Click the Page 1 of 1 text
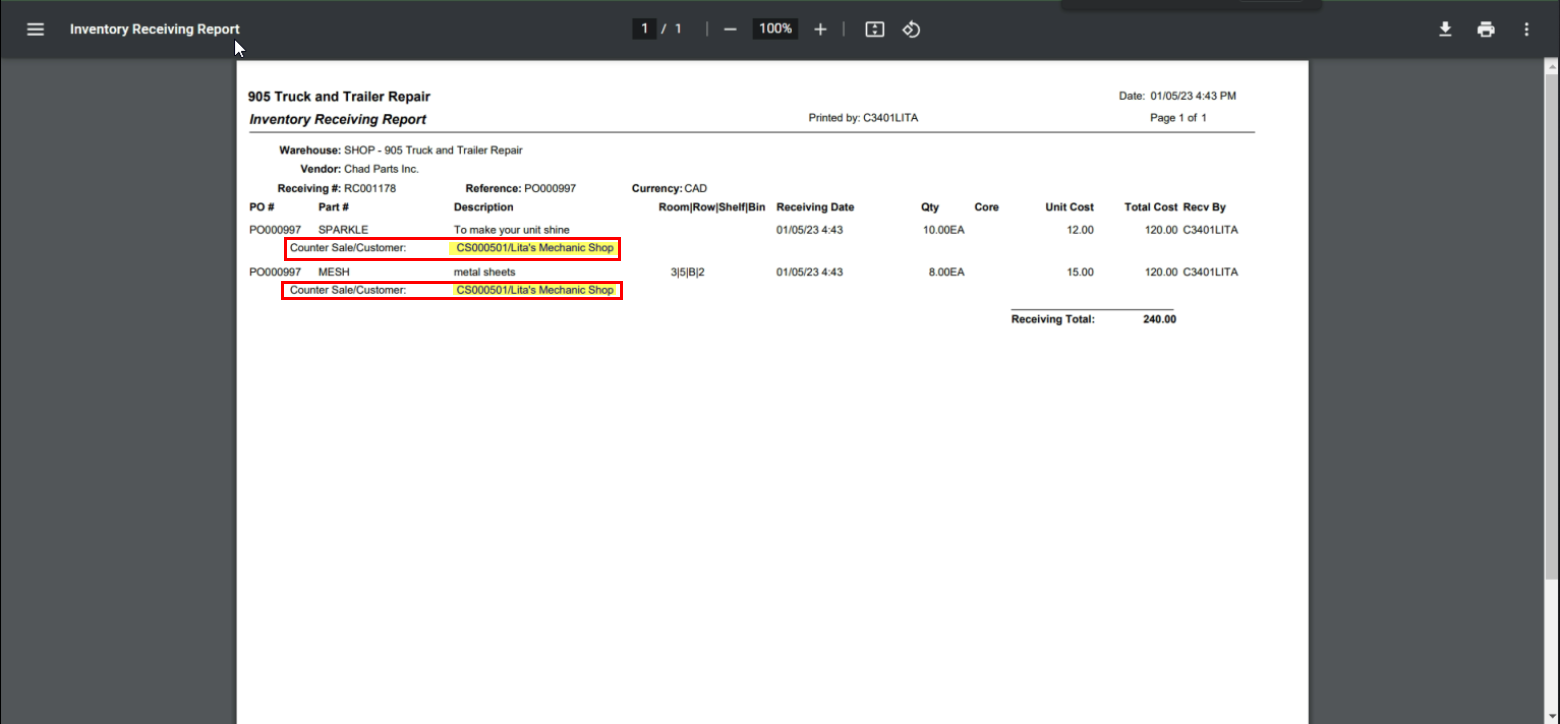This screenshot has width=1560, height=724. pos(1179,118)
